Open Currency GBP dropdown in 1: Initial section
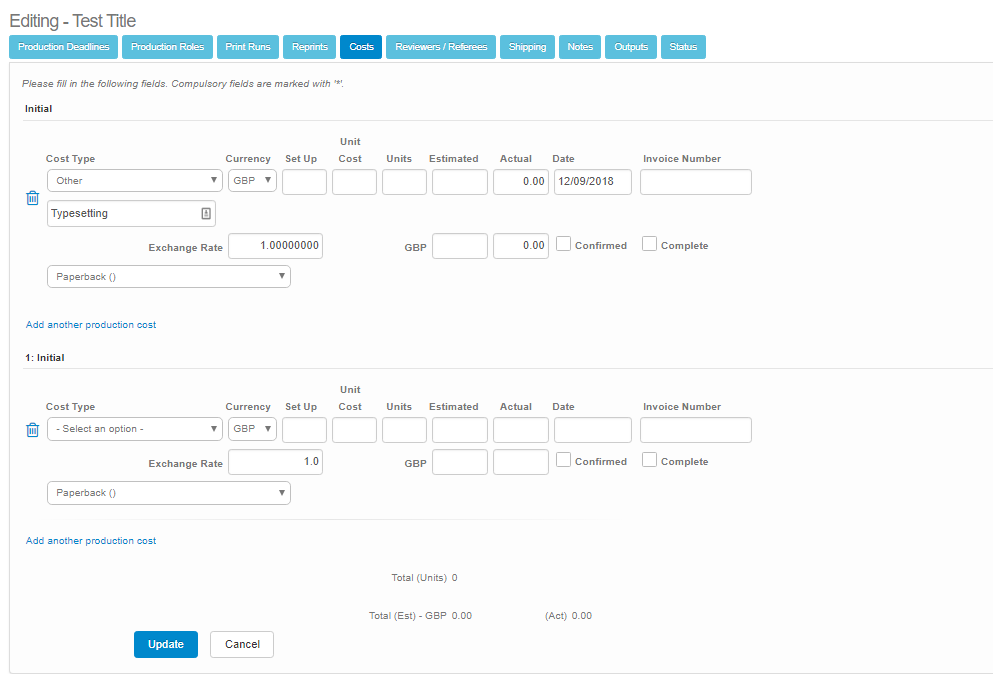This screenshot has height=674, width=993. (252, 429)
